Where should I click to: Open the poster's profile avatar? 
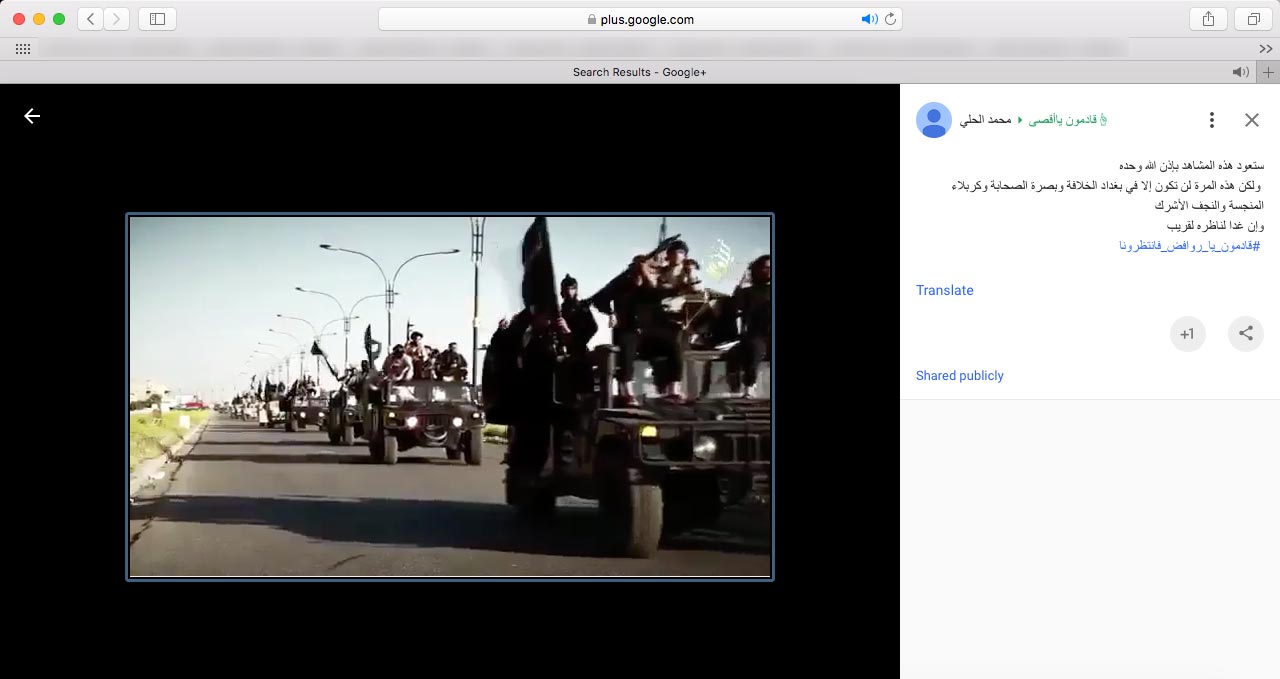(933, 120)
